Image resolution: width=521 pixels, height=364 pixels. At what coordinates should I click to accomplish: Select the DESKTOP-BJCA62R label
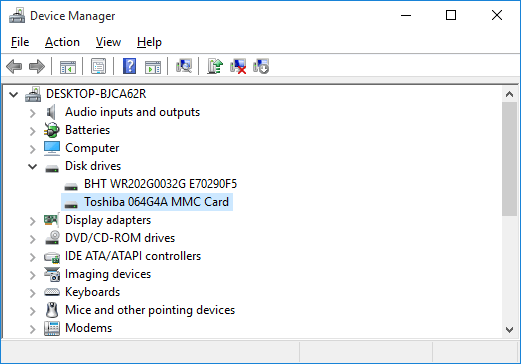click(96, 94)
